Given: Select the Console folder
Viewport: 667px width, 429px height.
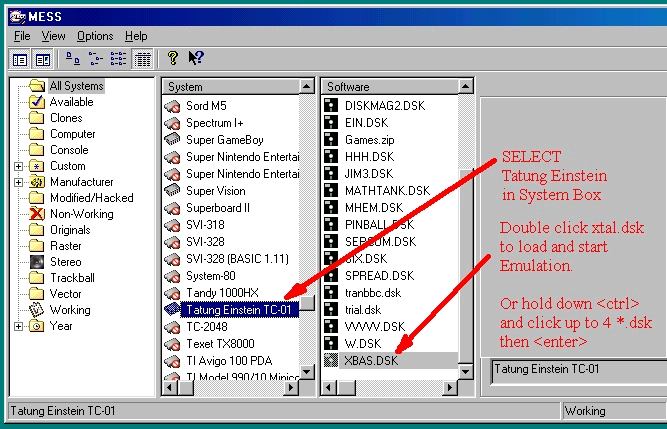Looking at the screenshot, I should [x=69, y=150].
